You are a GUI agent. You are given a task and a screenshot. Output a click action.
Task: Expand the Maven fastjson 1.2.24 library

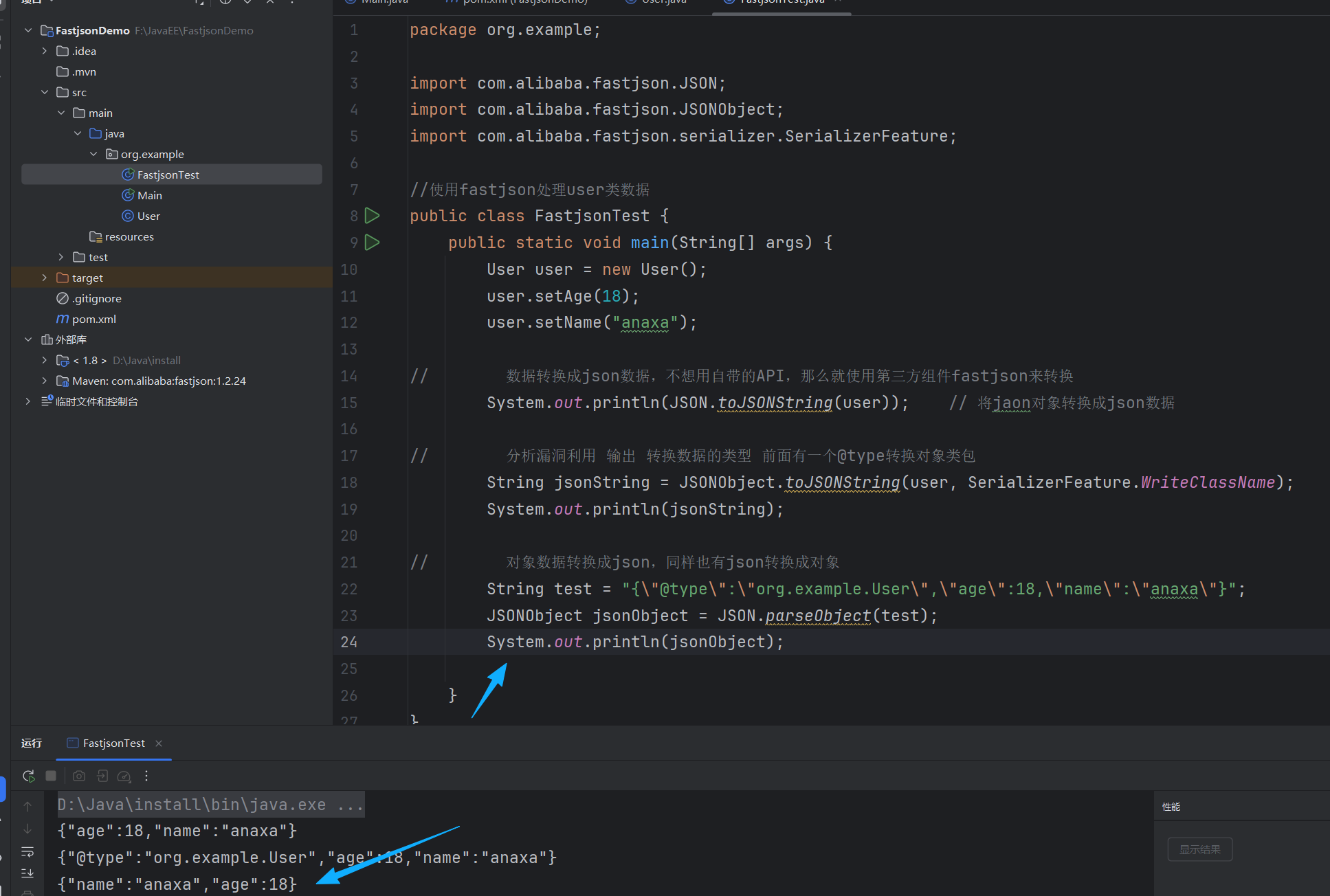[x=45, y=381]
